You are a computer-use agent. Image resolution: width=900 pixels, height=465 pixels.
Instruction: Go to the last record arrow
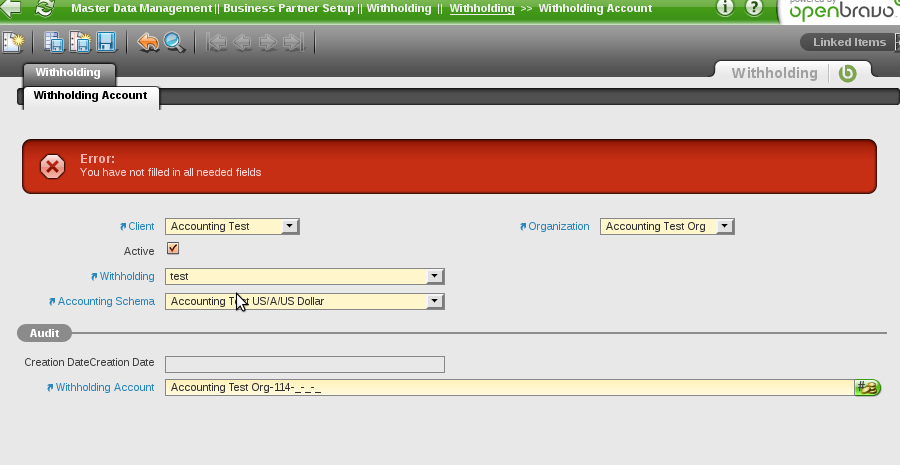[x=294, y=42]
